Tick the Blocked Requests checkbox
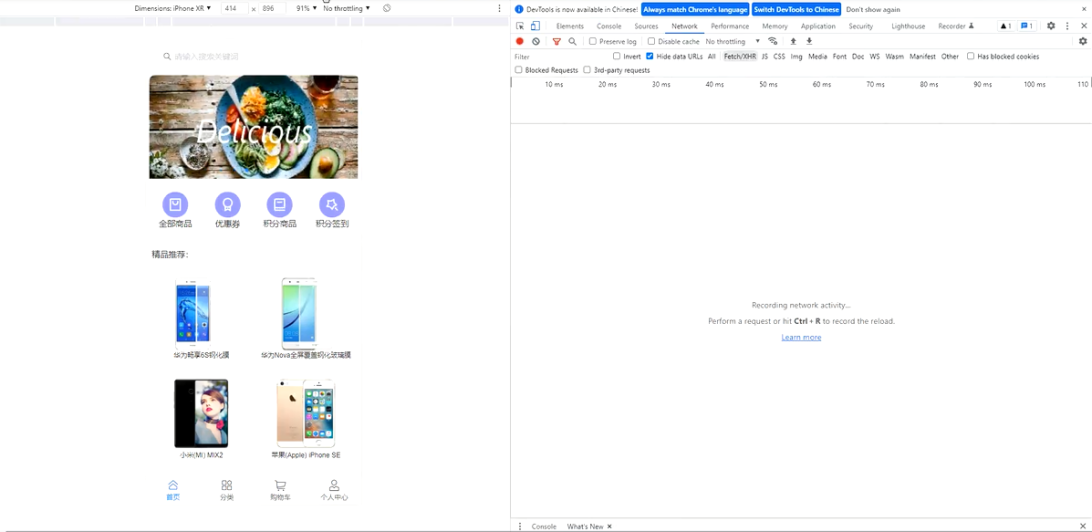The height and width of the screenshot is (532, 1092). point(518,70)
